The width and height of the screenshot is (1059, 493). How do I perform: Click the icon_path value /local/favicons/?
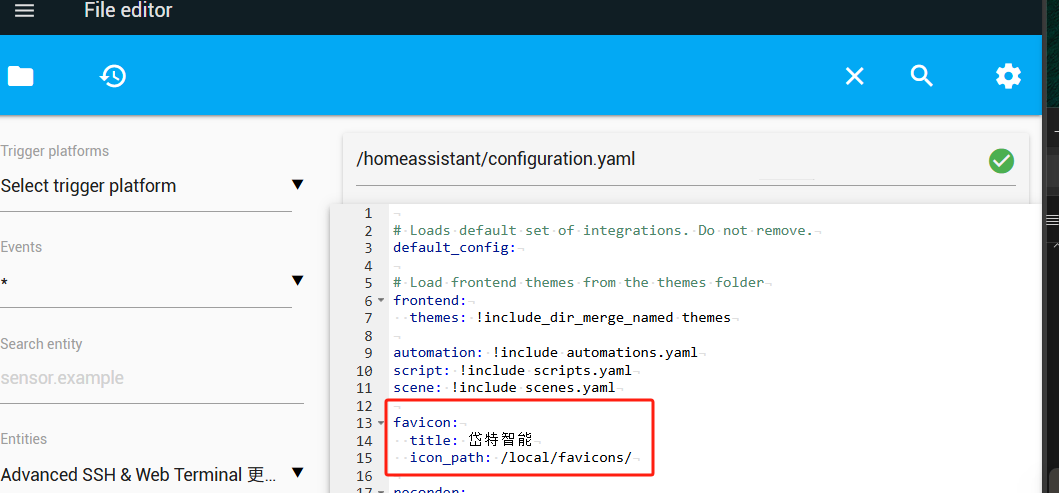[566, 458]
